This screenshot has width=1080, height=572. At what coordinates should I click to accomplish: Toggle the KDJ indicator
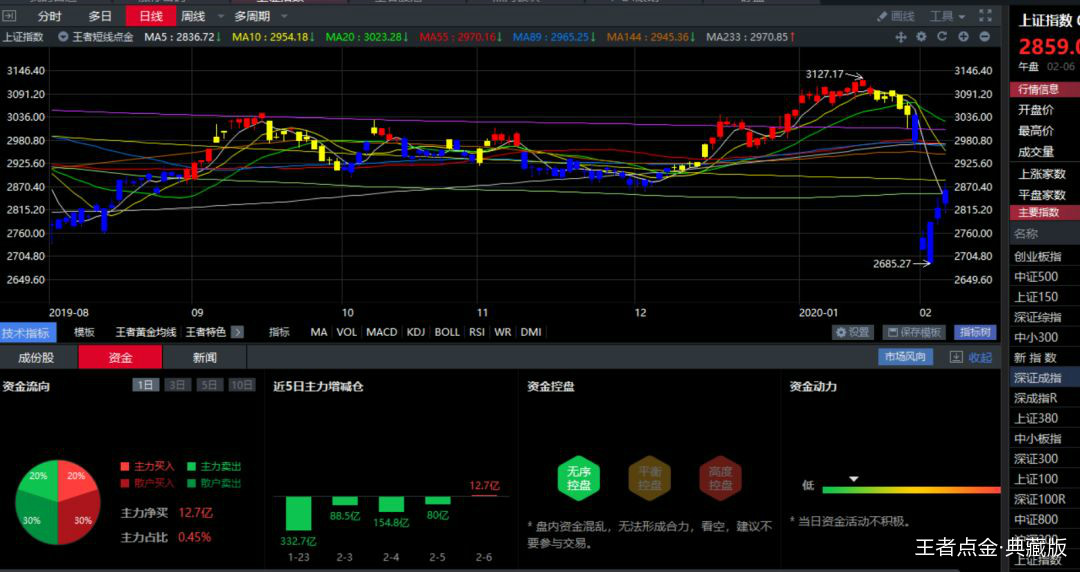pyautogui.click(x=416, y=332)
